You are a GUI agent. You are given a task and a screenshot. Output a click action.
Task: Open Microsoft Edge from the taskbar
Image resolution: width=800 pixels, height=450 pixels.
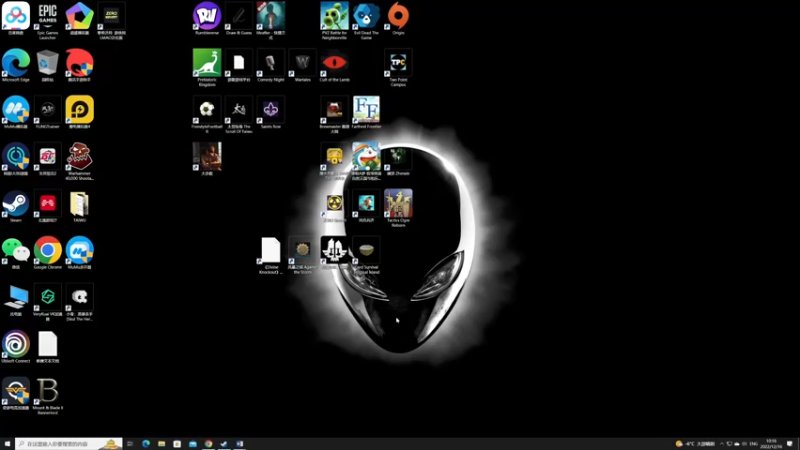point(146,444)
